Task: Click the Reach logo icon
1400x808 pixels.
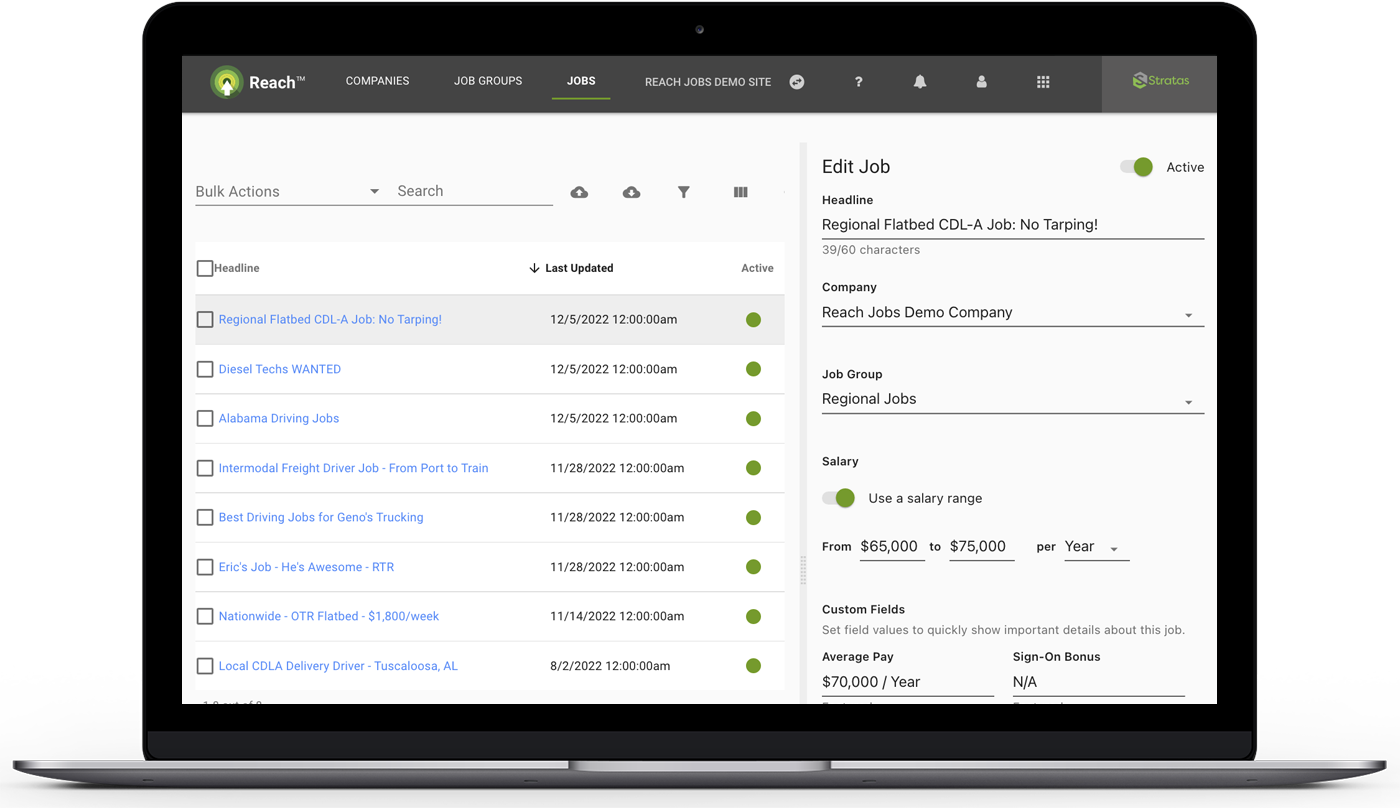Action: click(x=227, y=82)
